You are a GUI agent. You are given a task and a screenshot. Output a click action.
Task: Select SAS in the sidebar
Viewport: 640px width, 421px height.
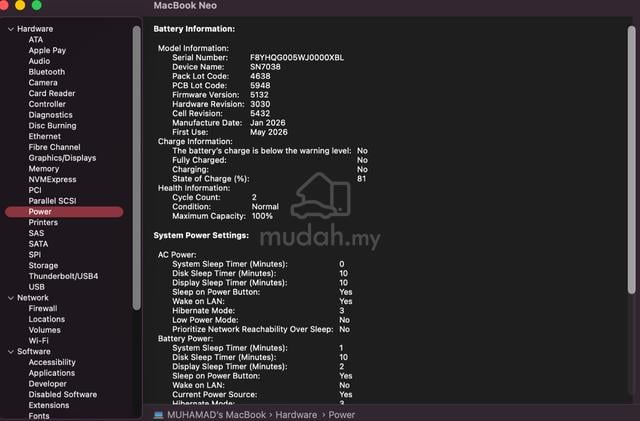click(36, 233)
